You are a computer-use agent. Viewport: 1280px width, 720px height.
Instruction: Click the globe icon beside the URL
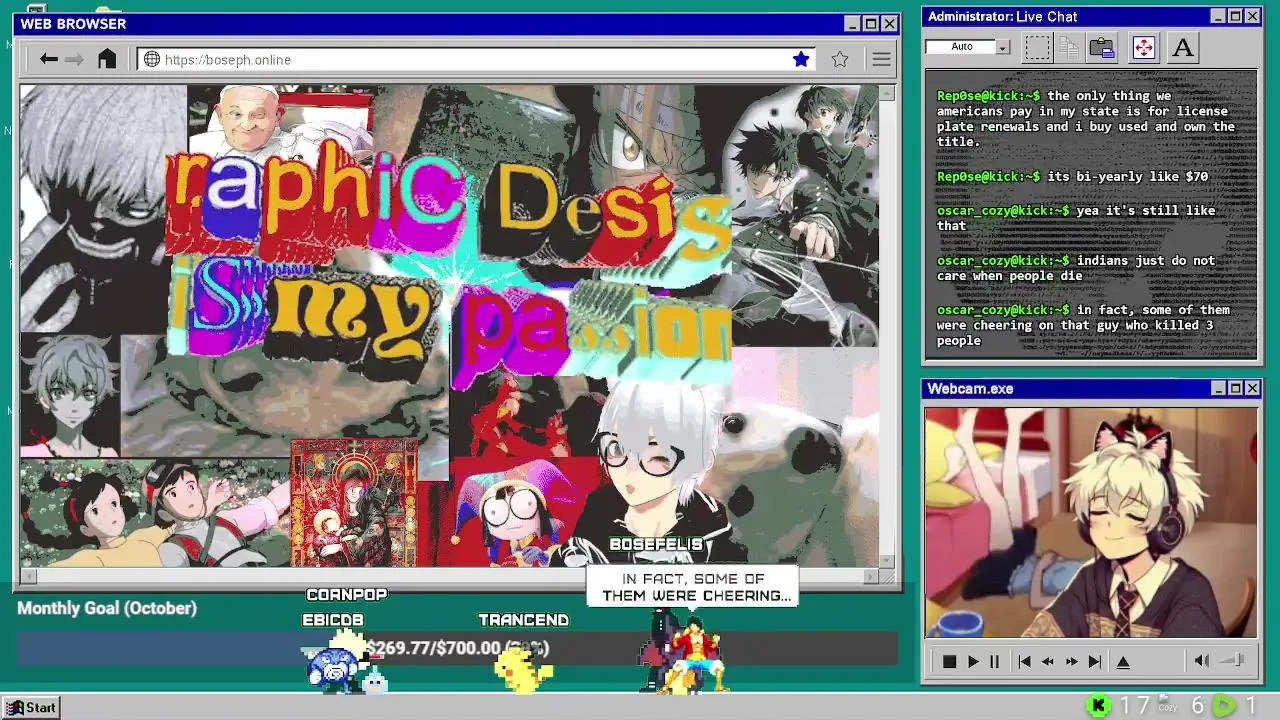click(x=152, y=59)
